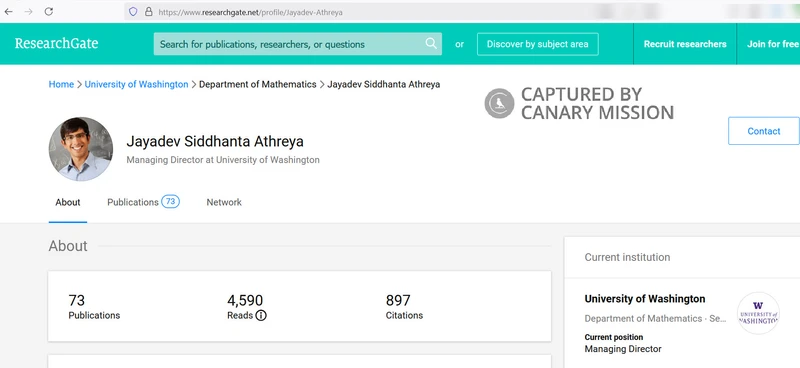Open Discover by subject area

coord(538,44)
